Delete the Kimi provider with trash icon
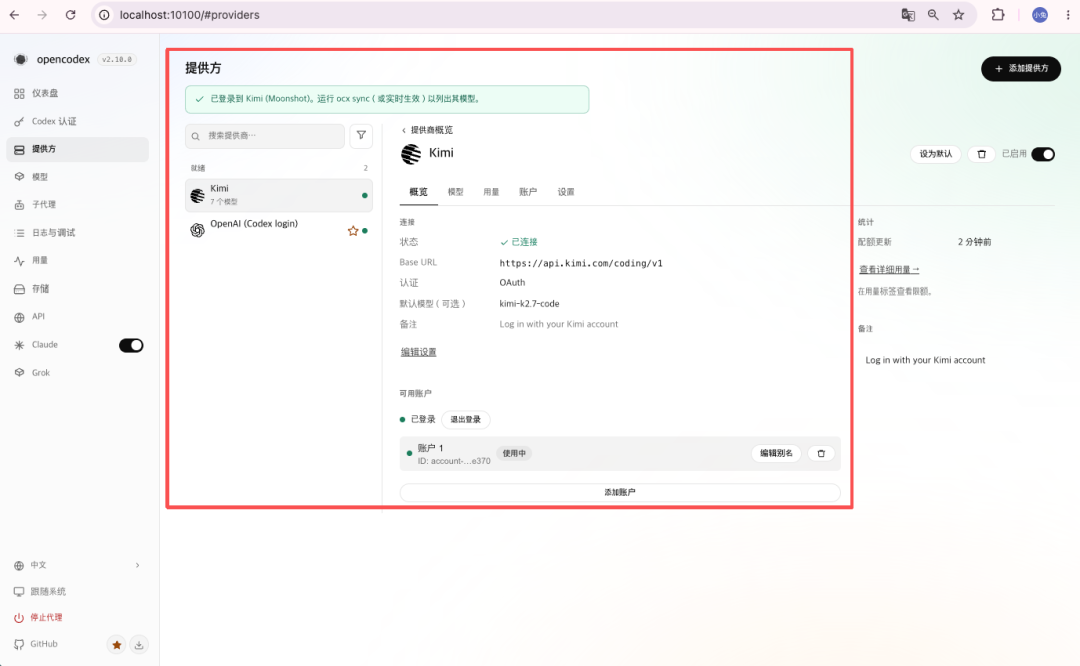The image size is (1080, 666). click(x=982, y=154)
